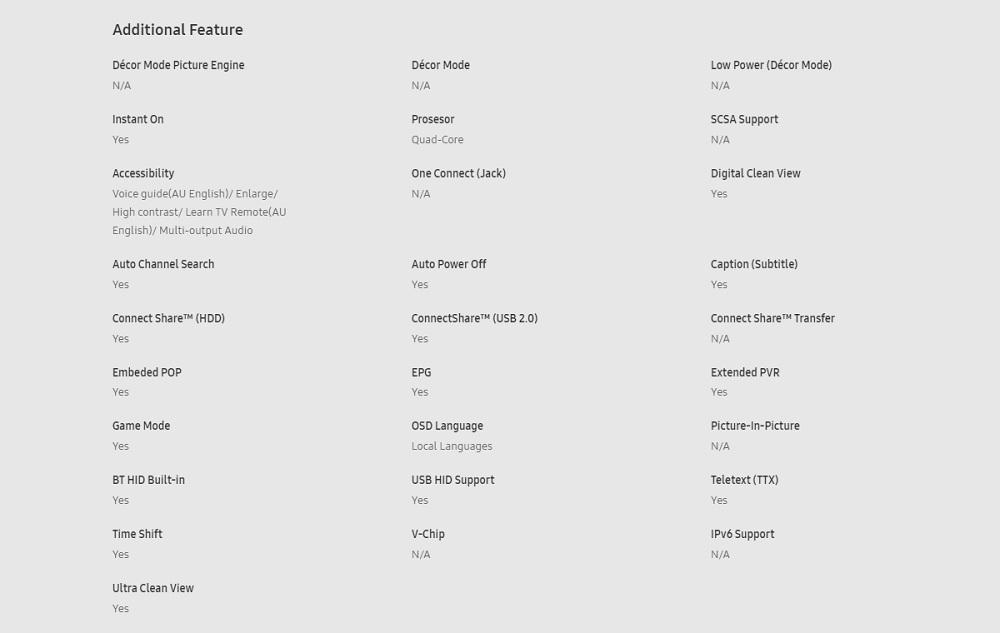Select the Local Languages value text
Screen dimensions: 1000x633
(x=452, y=446)
